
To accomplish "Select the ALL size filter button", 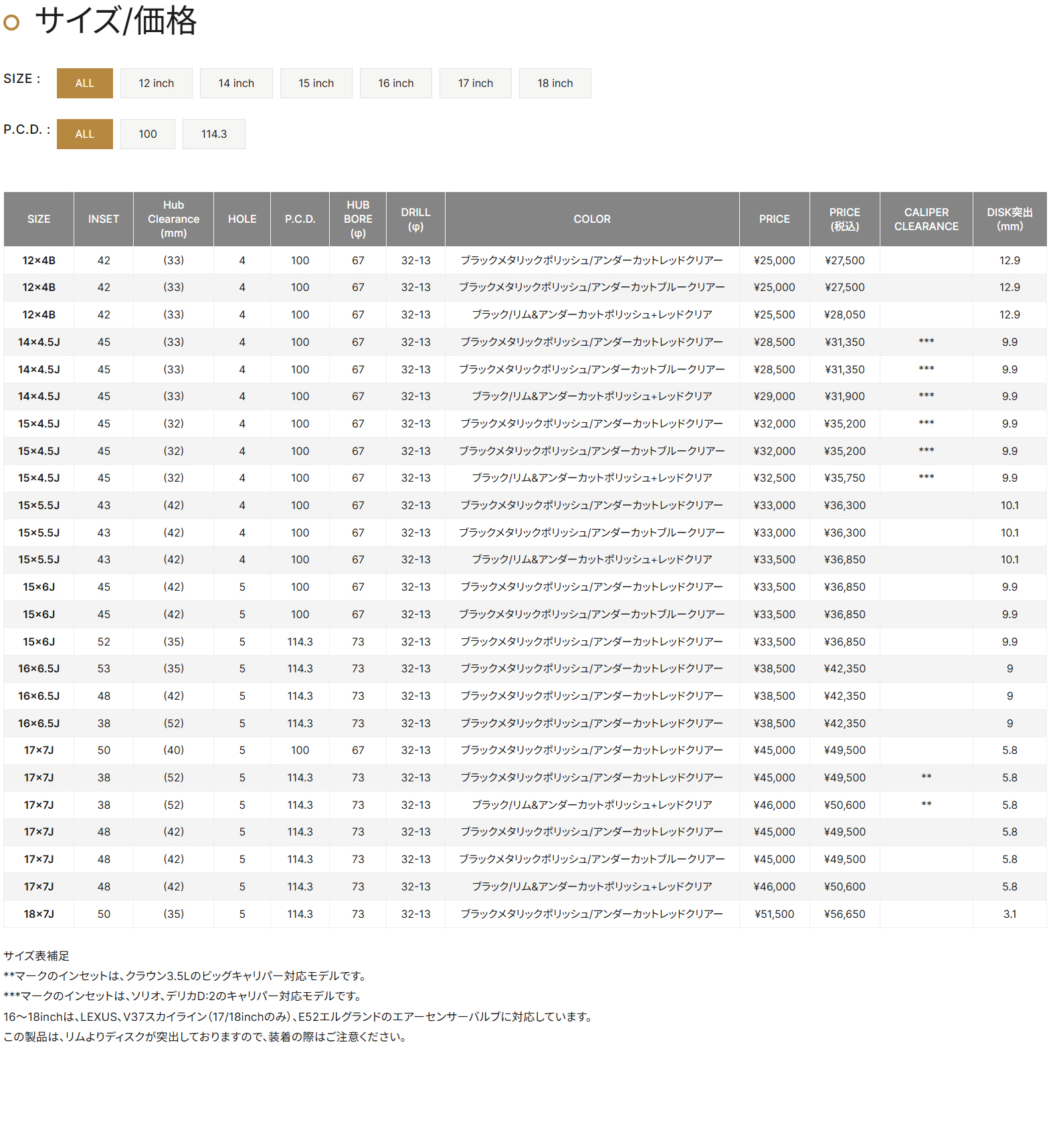I will pyautogui.click(x=84, y=83).
